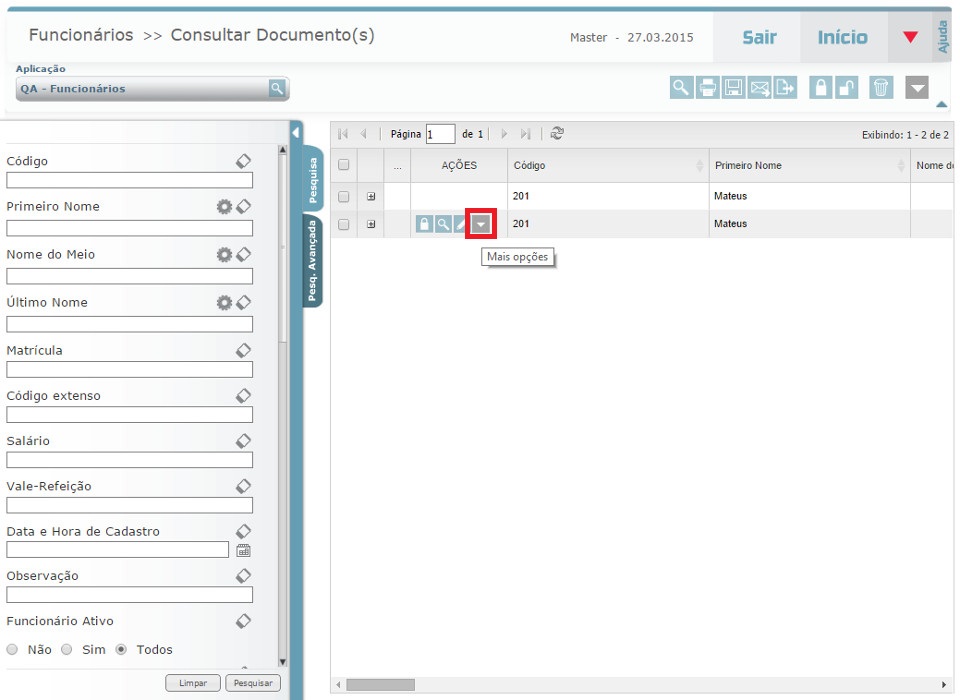Click the open padlock unlock toolbar icon

tap(847, 88)
